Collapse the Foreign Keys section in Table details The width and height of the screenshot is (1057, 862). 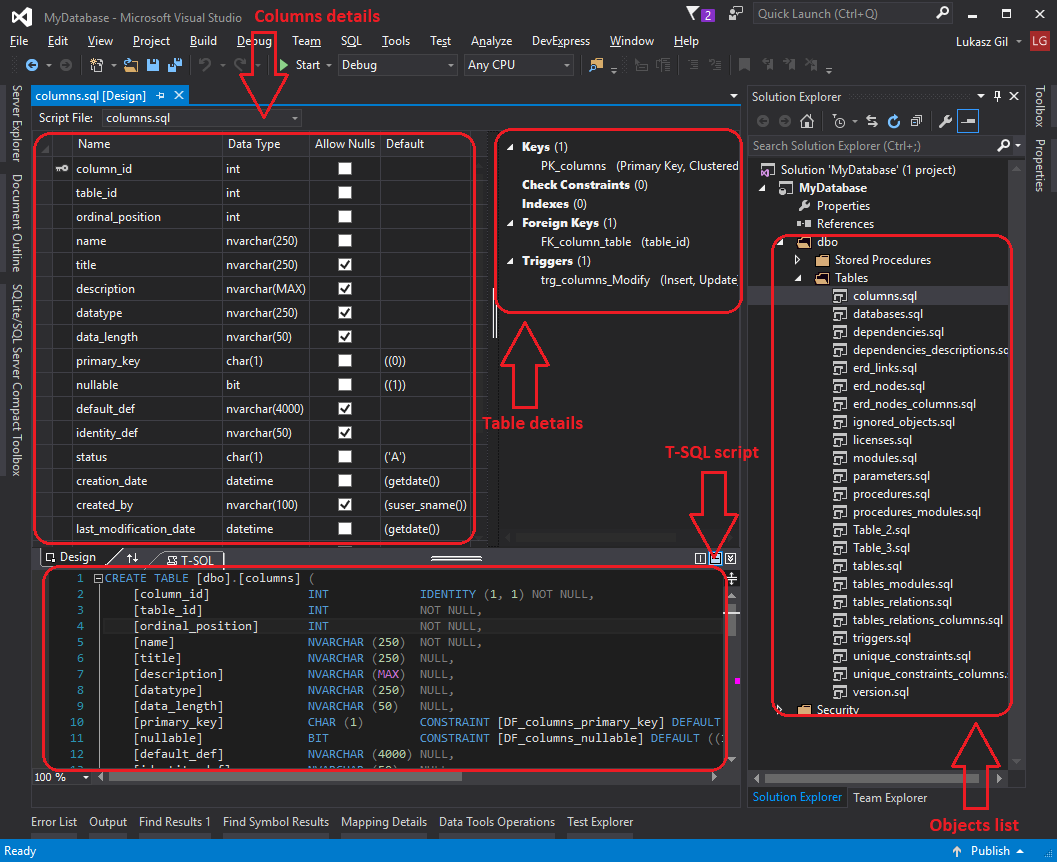coord(508,222)
